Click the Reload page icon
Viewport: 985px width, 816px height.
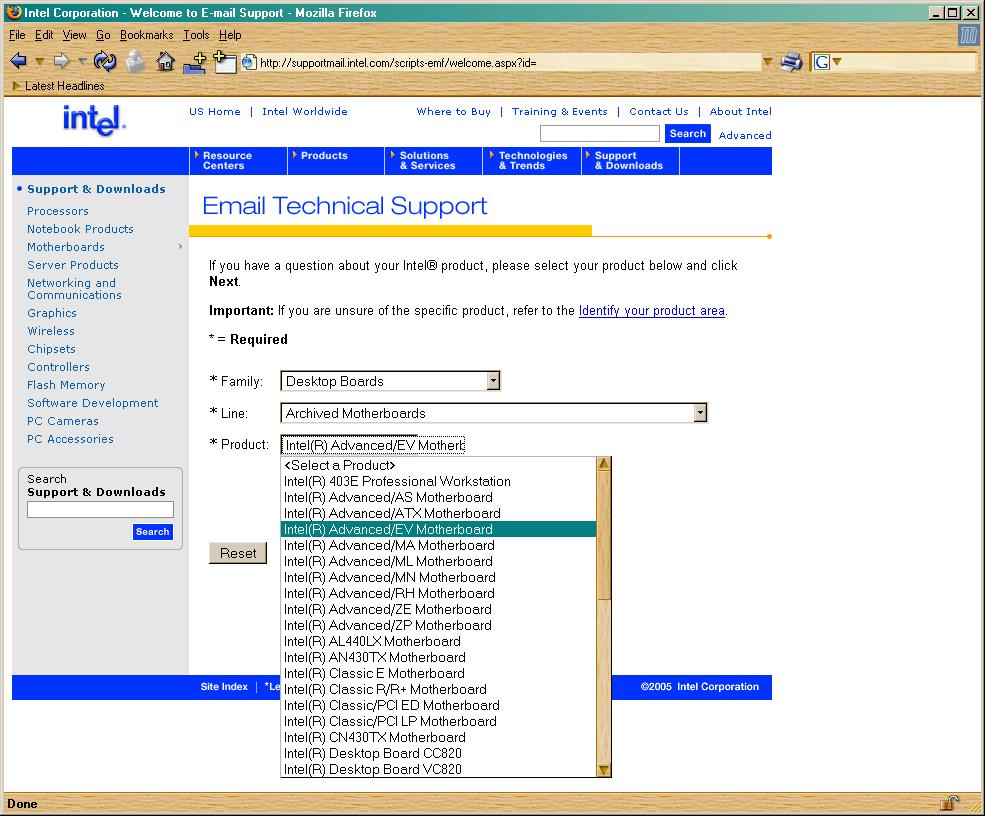tap(104, 61)
